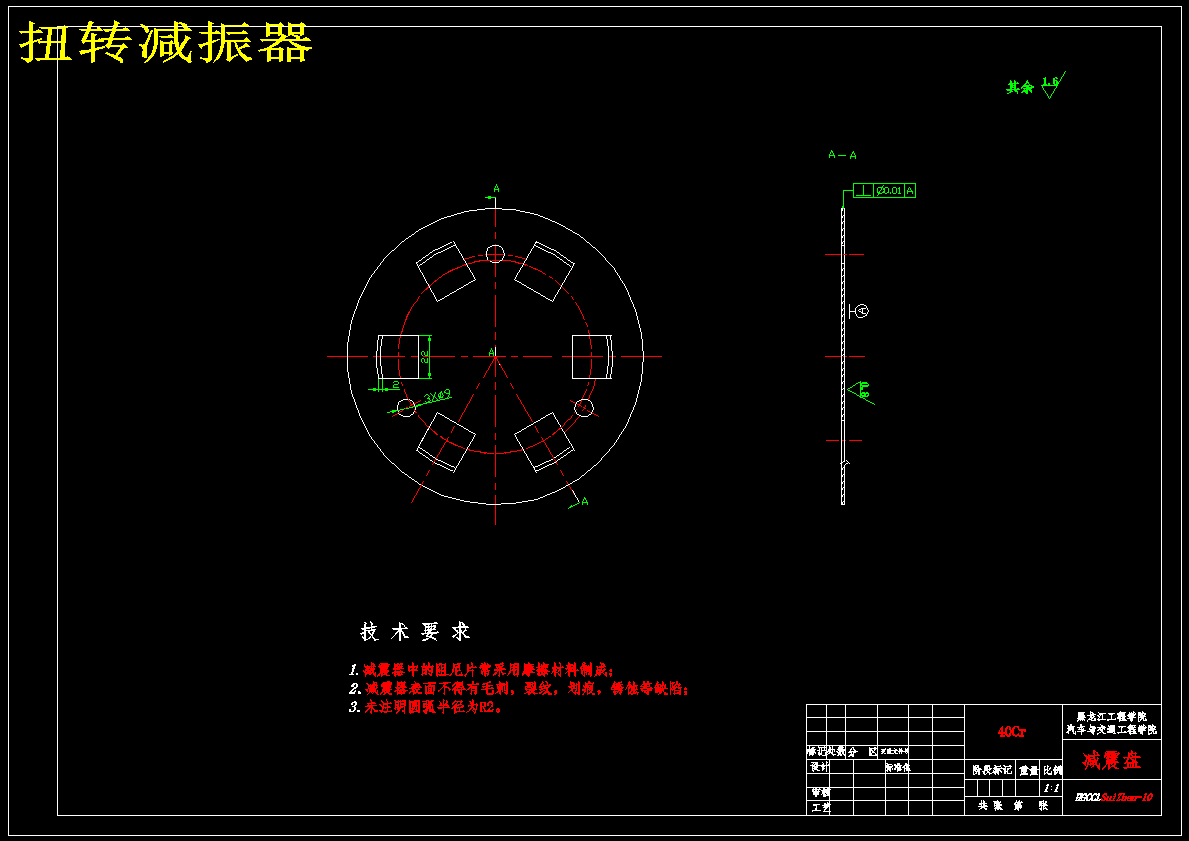The image size is (1189, 841).
Task: Select the 40Cr material text
Action: [x=1012, y=732]
